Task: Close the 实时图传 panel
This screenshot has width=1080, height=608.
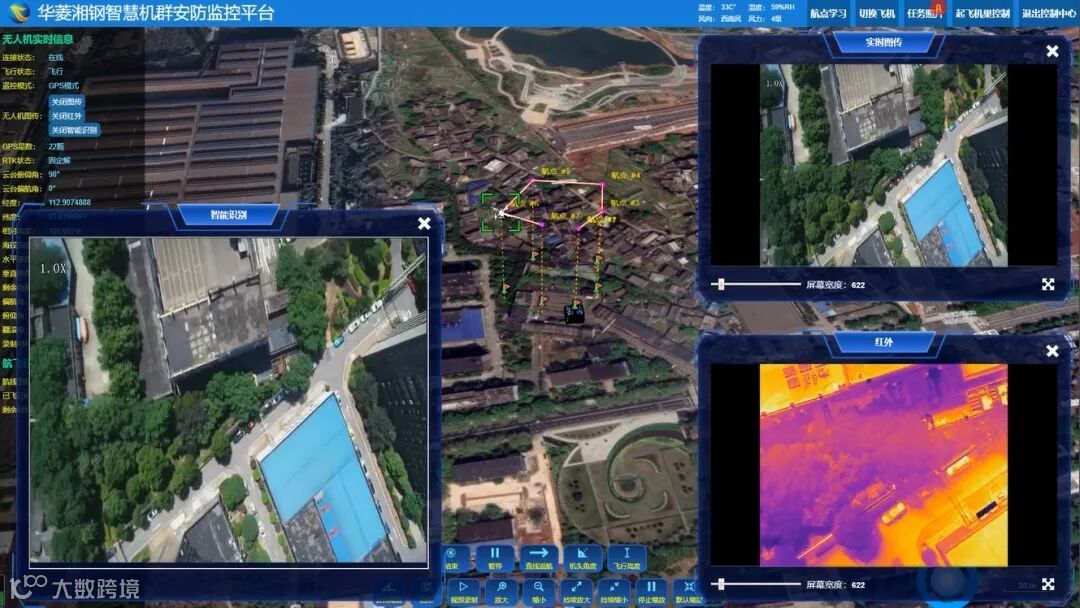Action: pos(1052,51)
